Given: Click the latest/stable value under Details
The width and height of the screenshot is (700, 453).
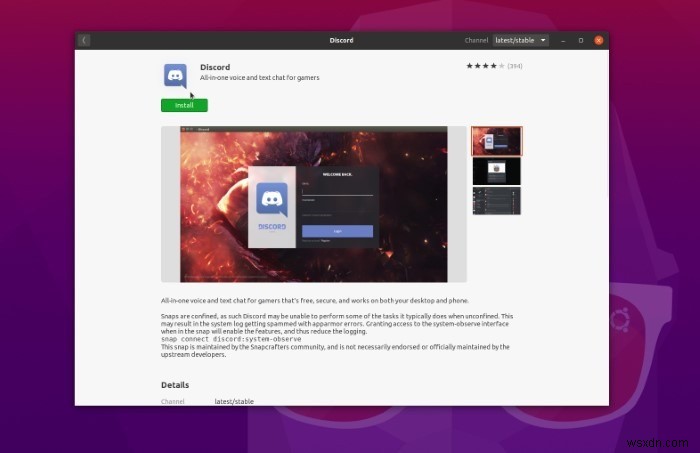Looking at the screenshot, I should click(x=234, y=401).
